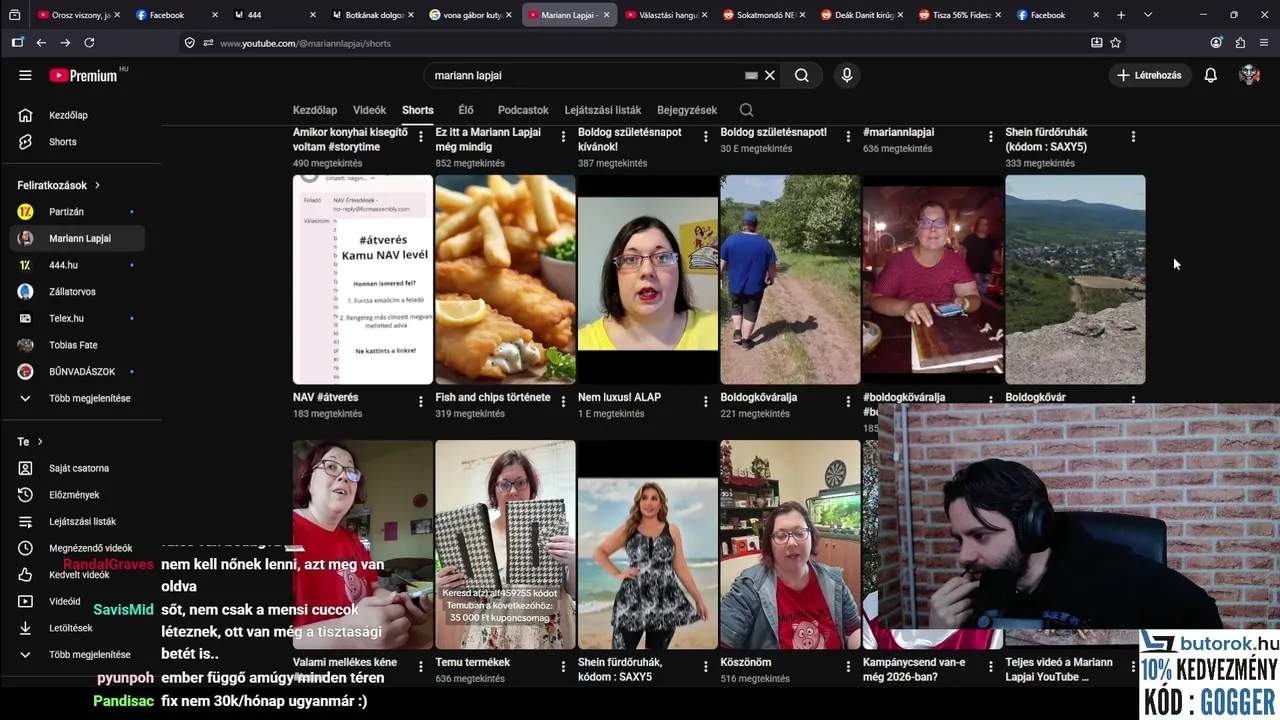This screenshot has width=1280, height=720.
Task: Open options menu for Temu termékek
Action: click(563, 666)
